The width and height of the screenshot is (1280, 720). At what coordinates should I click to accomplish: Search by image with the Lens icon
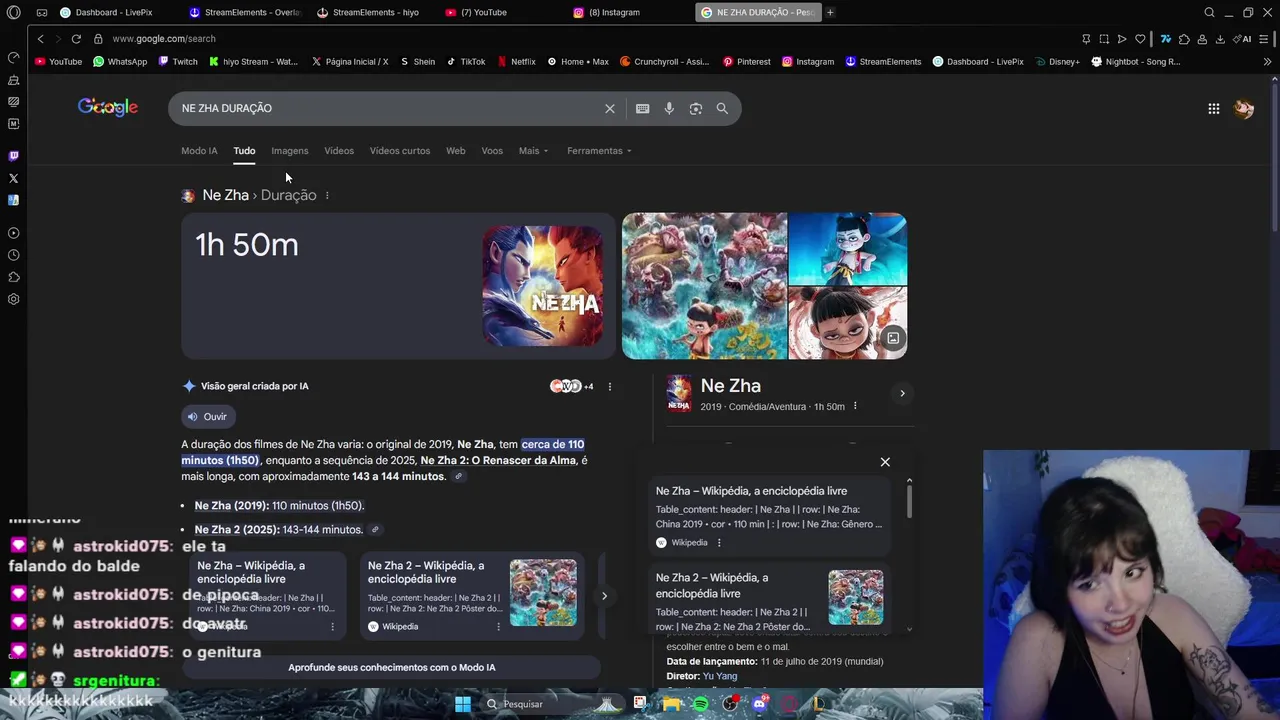[x=696, y=108]
